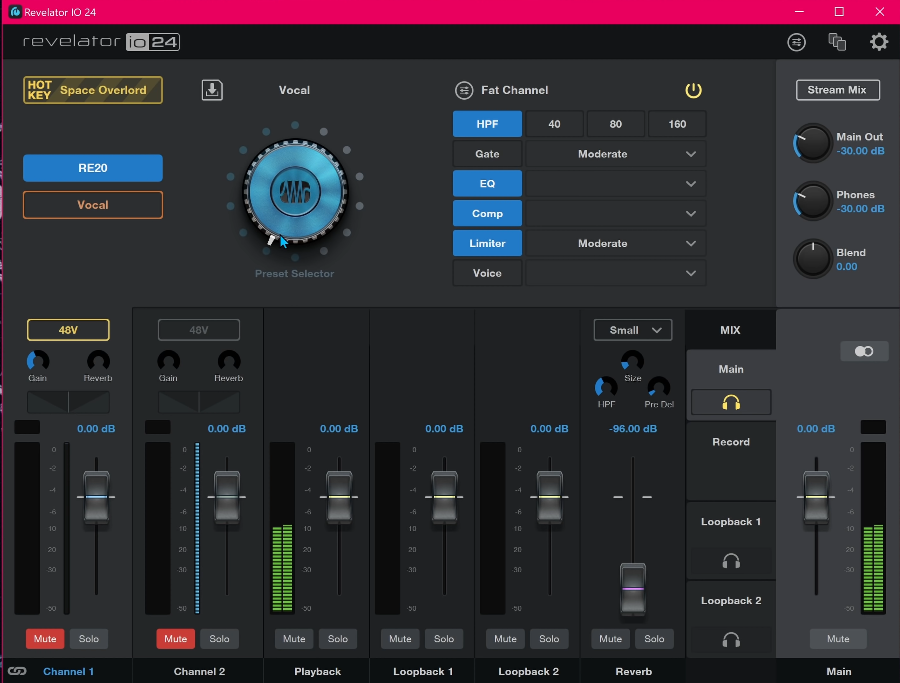Click the reverb Size knob
Screen dimensions: 900x683
pos(633,361)
